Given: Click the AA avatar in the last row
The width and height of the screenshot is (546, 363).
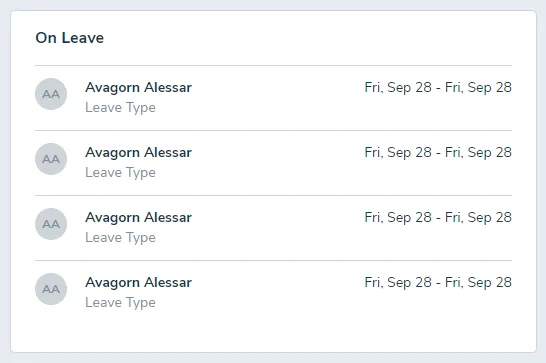Looking at the screenshot, I should pos(51,289).
